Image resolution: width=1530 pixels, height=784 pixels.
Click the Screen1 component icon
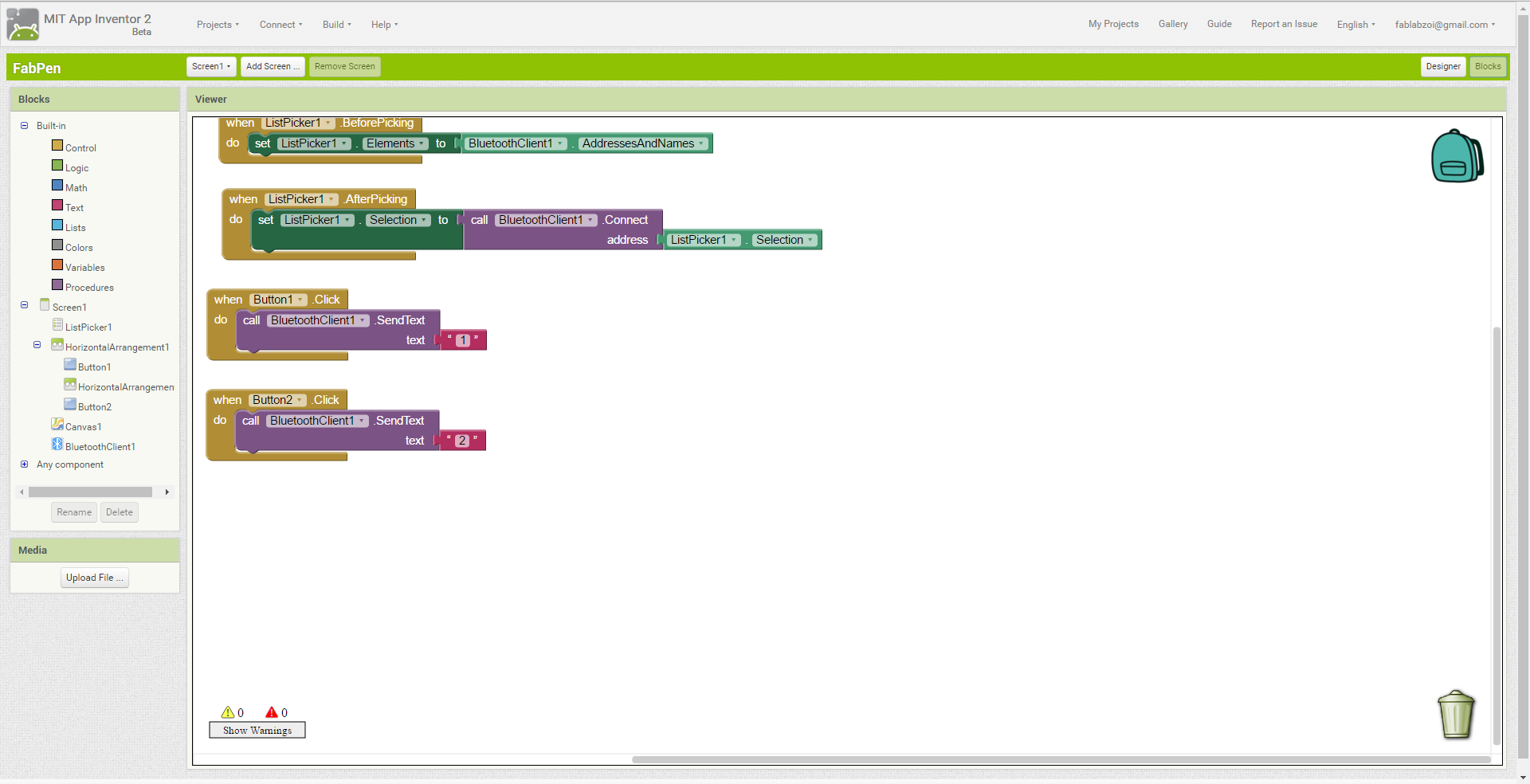point(45,305)
